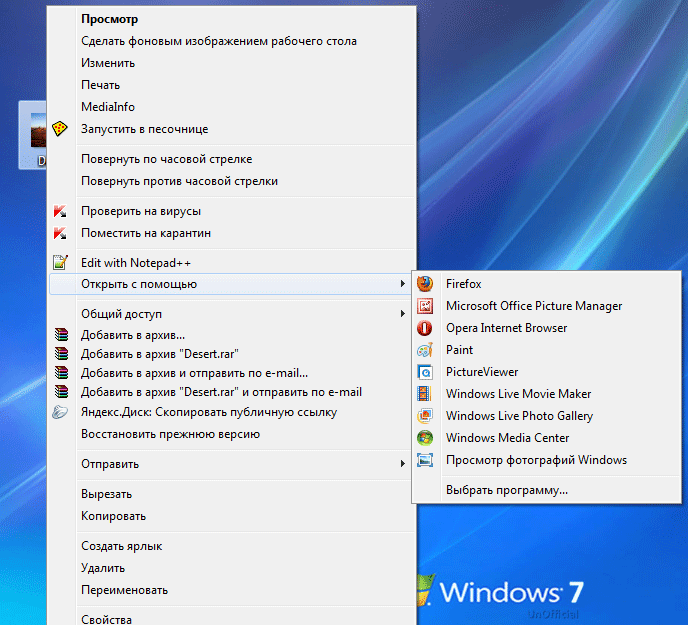
Task: Expand the Отправить submenu arrow
Action: [x=402, y=464]
